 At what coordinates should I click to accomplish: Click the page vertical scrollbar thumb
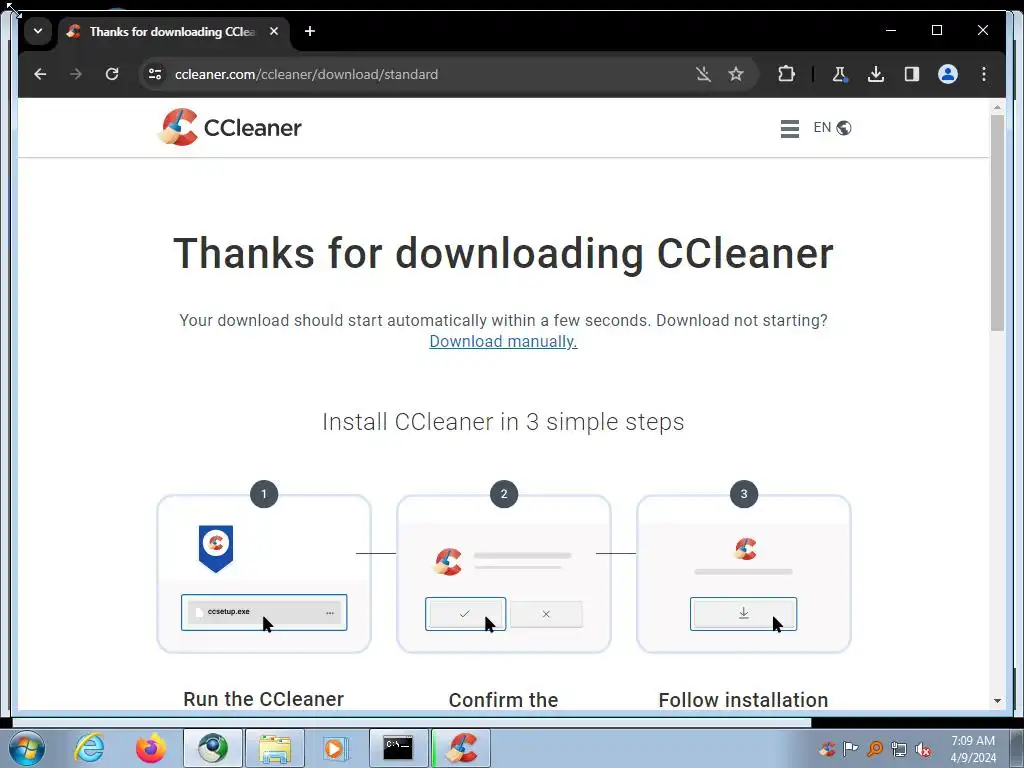click(x=997, y=222)
